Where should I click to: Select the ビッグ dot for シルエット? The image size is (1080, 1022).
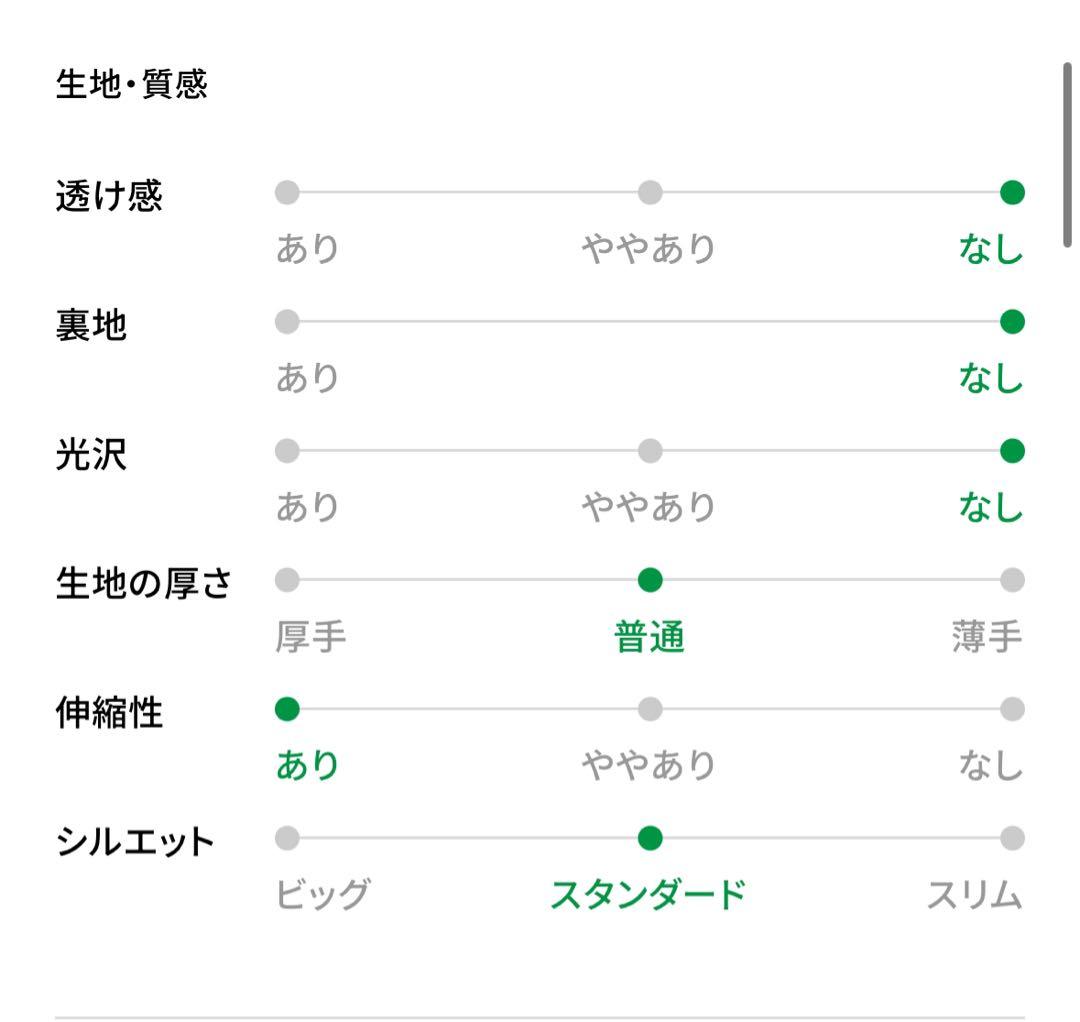click(x=287, y=838)
